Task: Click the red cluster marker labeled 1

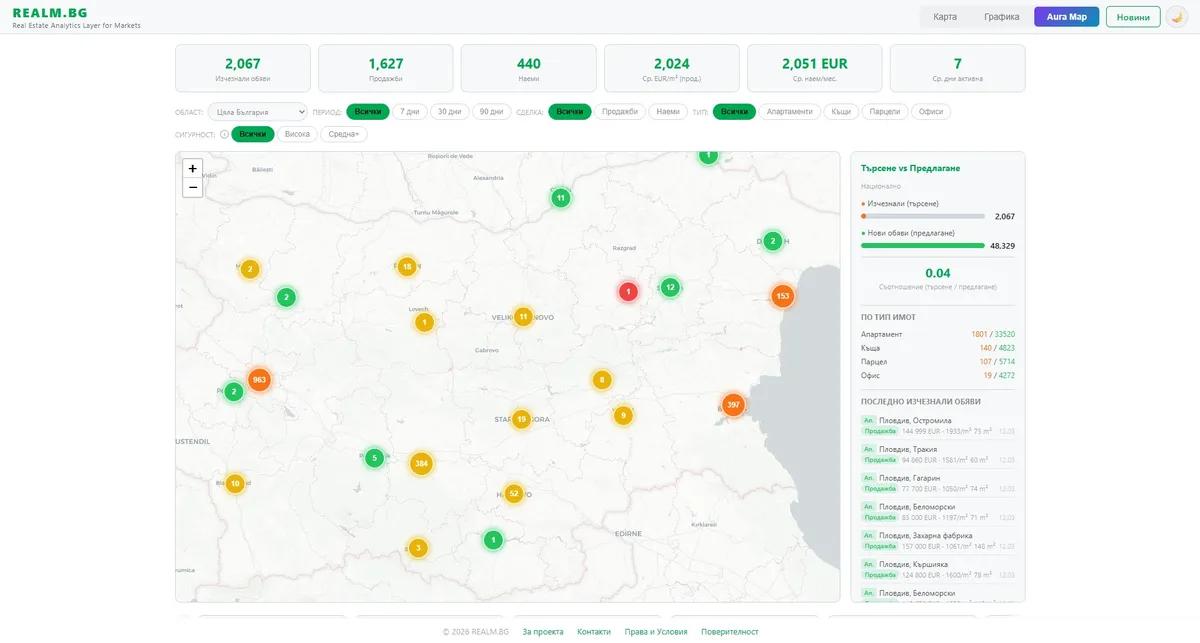Action: pyautogui.click(x=627, y=292)
